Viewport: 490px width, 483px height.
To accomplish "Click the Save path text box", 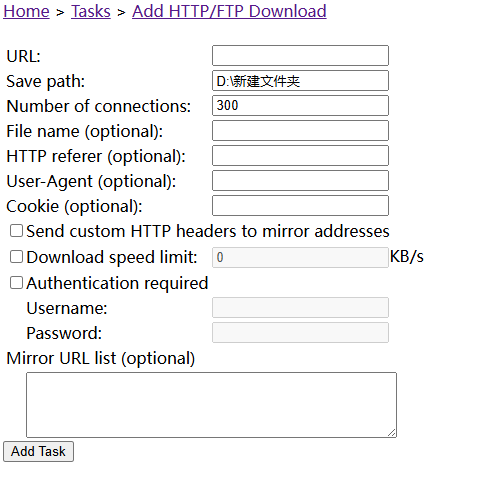I will [x=300, y=81].
